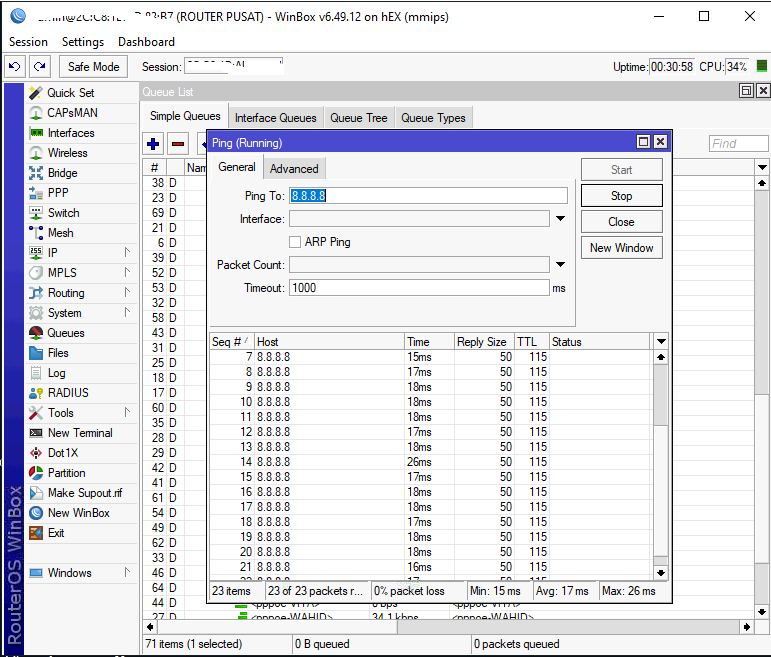Expand the Tools submenu

pyautogui.click(x=127, y=413)
